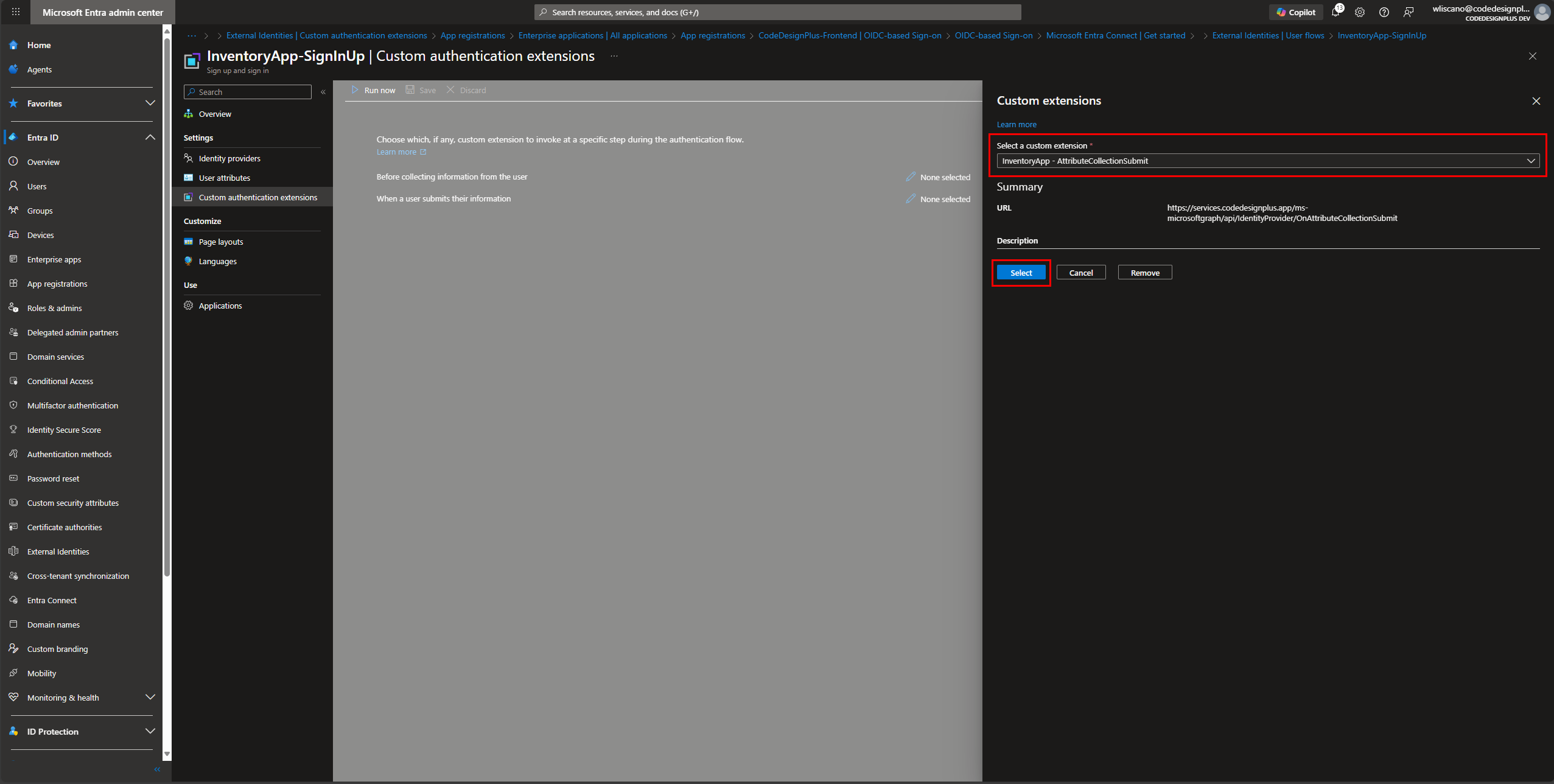Open Applications in resource menu
This screenshot has height=784, width=1554.
pos(220,306)
